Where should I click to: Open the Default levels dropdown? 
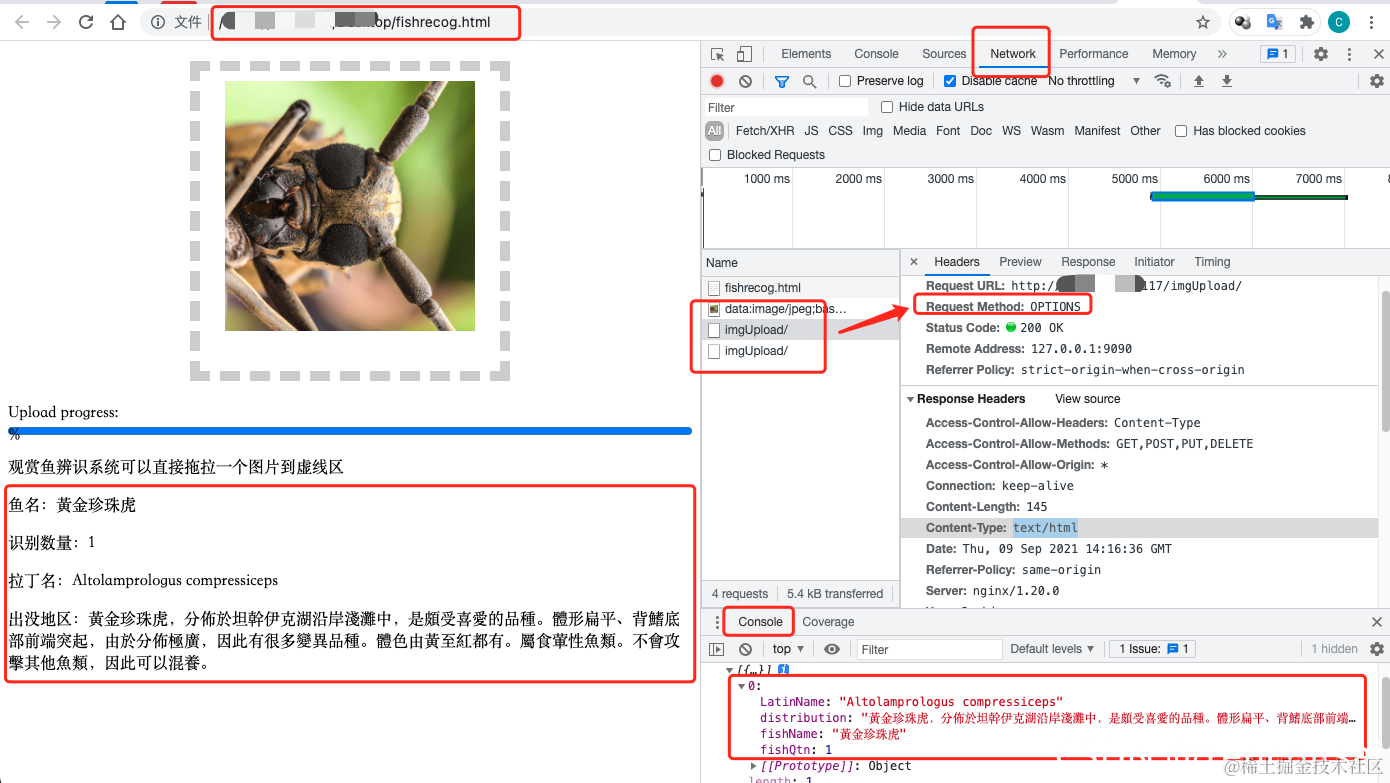pyautogui.click(x=1051, y=648)
